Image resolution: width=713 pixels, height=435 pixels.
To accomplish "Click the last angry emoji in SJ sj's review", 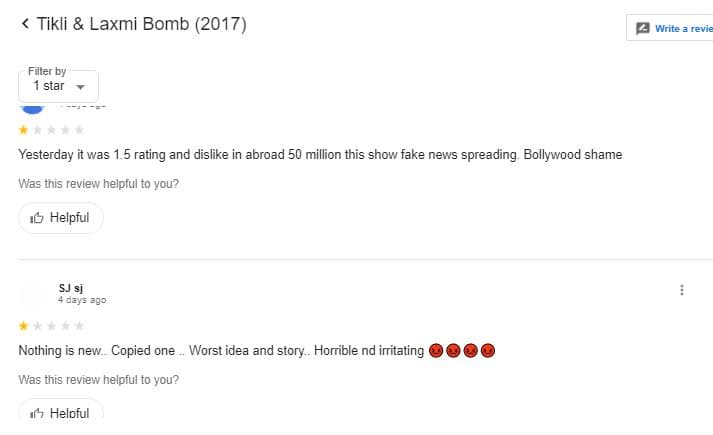I will click(488, 350).
